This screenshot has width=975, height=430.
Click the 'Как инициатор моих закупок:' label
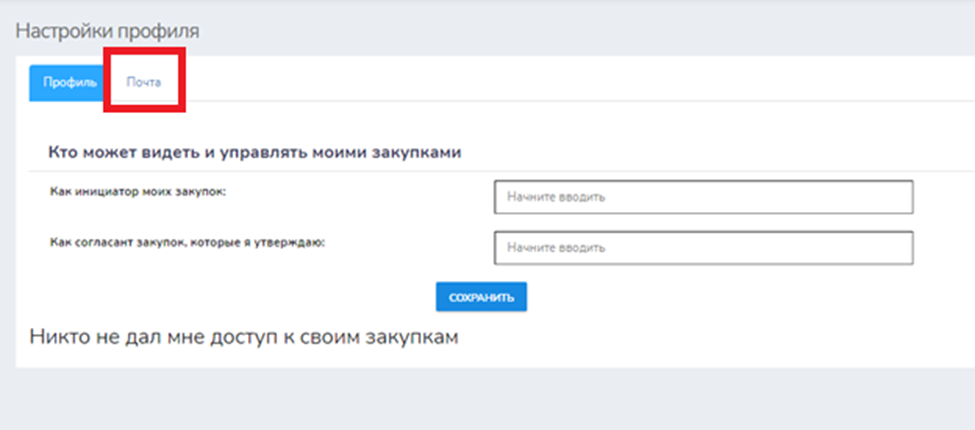pyautogui.click(x=138, y=191)
